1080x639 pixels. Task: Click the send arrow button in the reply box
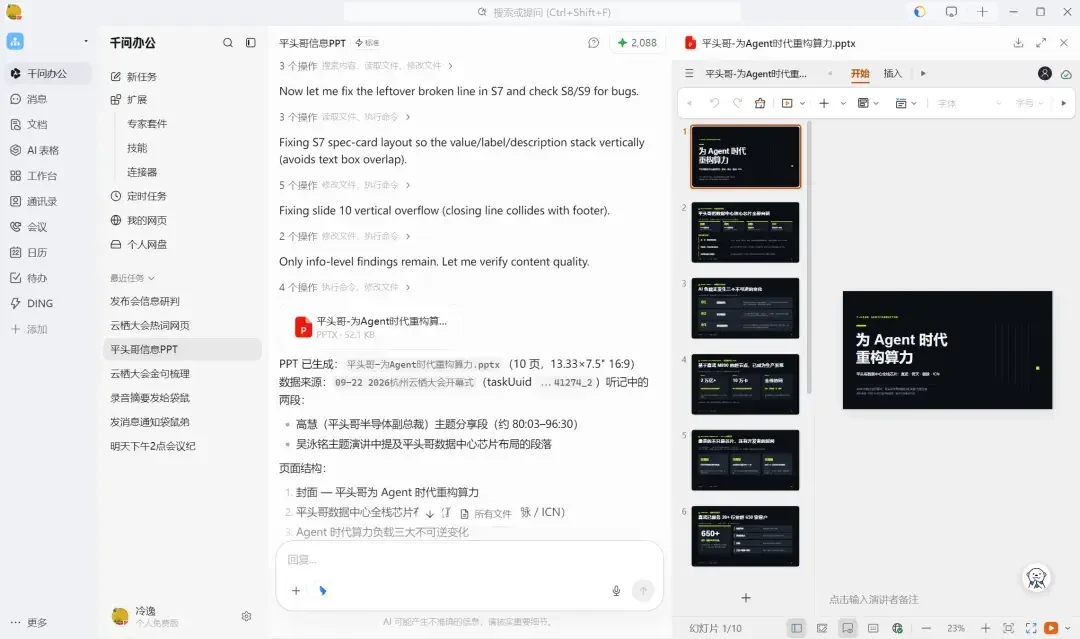tap(643, 590)
